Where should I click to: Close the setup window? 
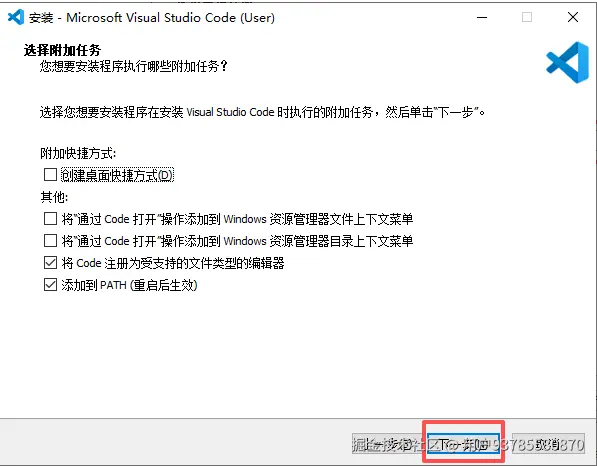(x=573, y=17)
